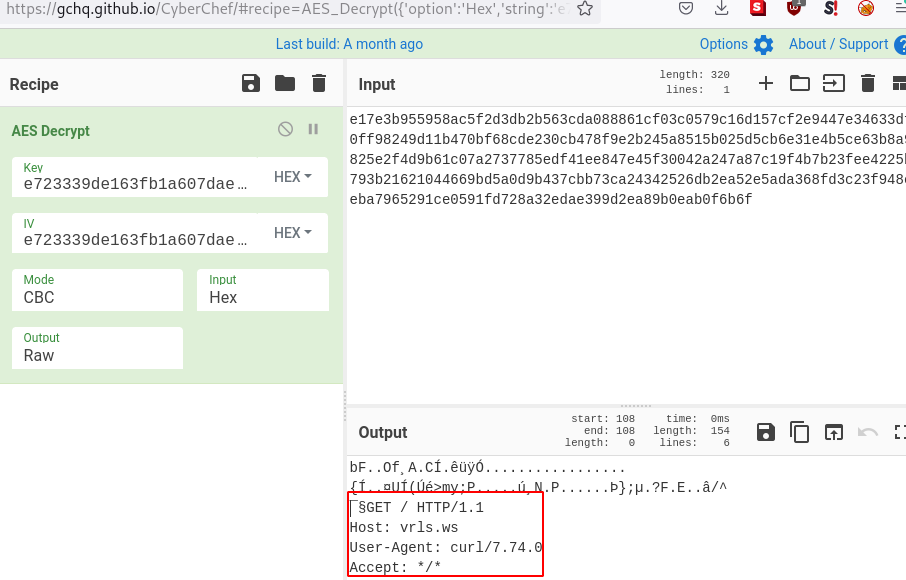Save the current recipe
Viewport: 906px width, 580px height.
[x=251, y=83]
